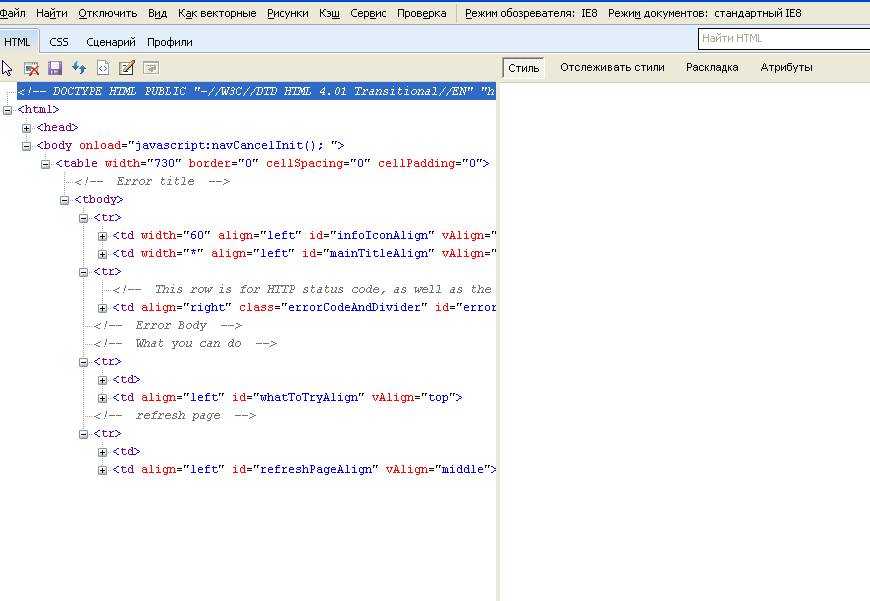The height and width of the screenshot is (601, 870).
Task: Activate the select element by click pointer tool
Action: pyautogui.click(x=7, y=68)
